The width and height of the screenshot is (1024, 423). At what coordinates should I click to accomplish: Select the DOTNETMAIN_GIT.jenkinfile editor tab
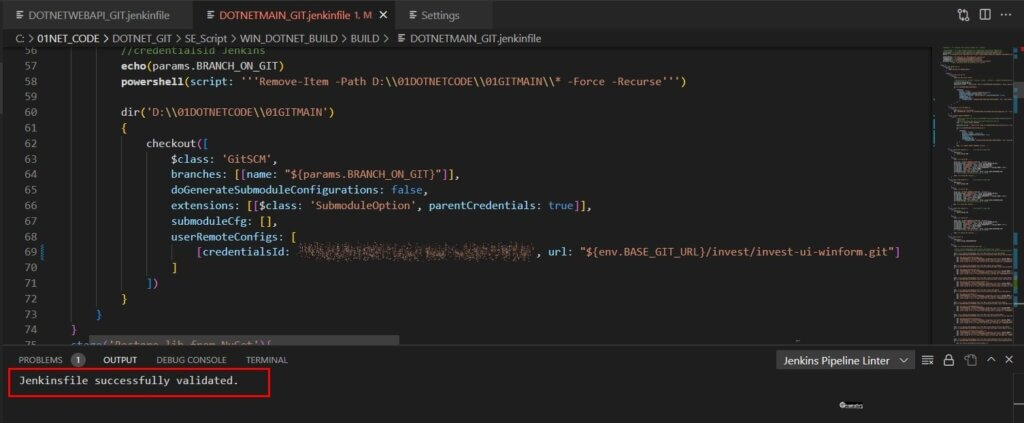295,15
